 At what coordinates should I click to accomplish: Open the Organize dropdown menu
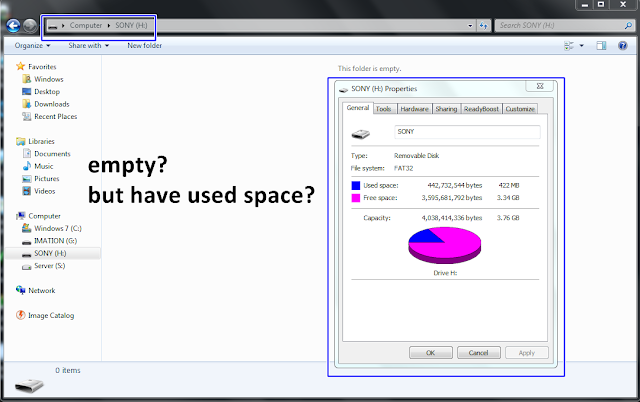[32, 46]
